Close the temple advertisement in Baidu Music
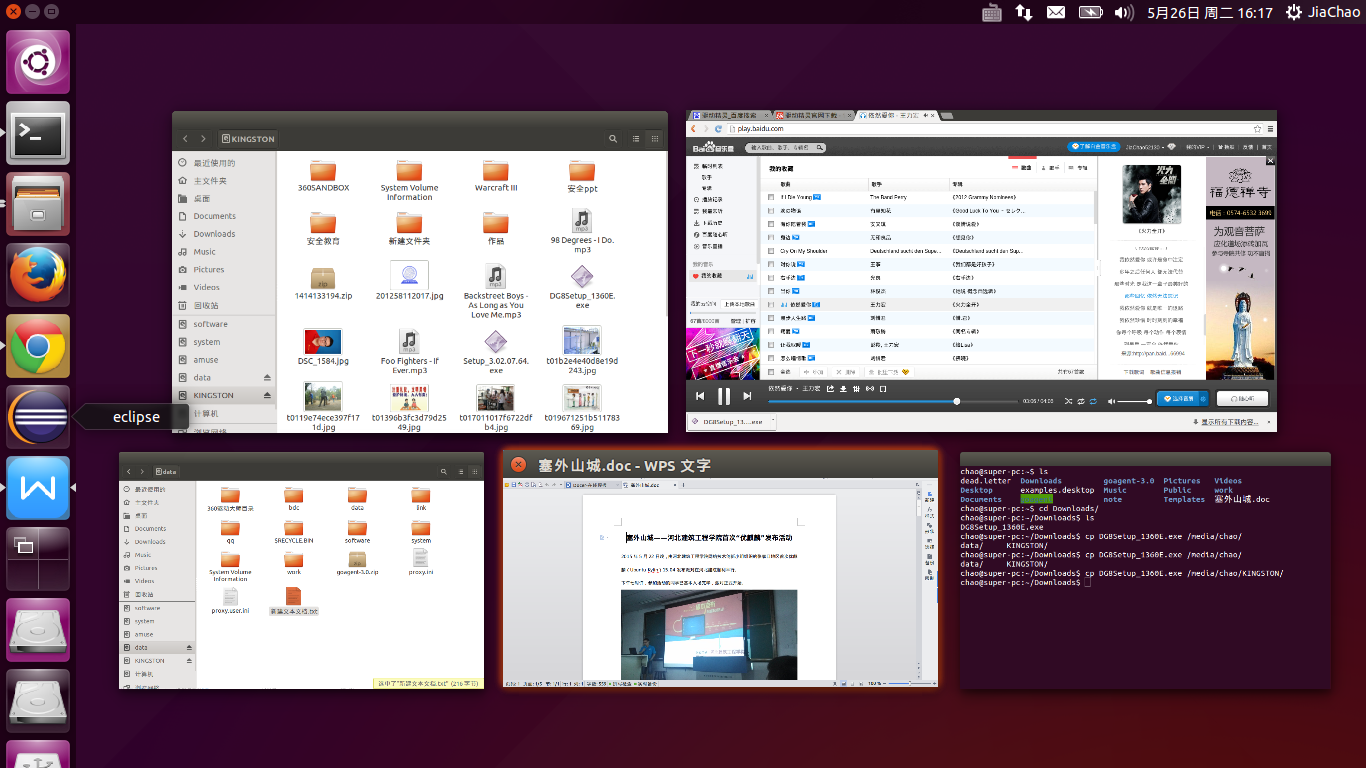The height and width of the screenshot is (768, 1366). [1271, 161]
